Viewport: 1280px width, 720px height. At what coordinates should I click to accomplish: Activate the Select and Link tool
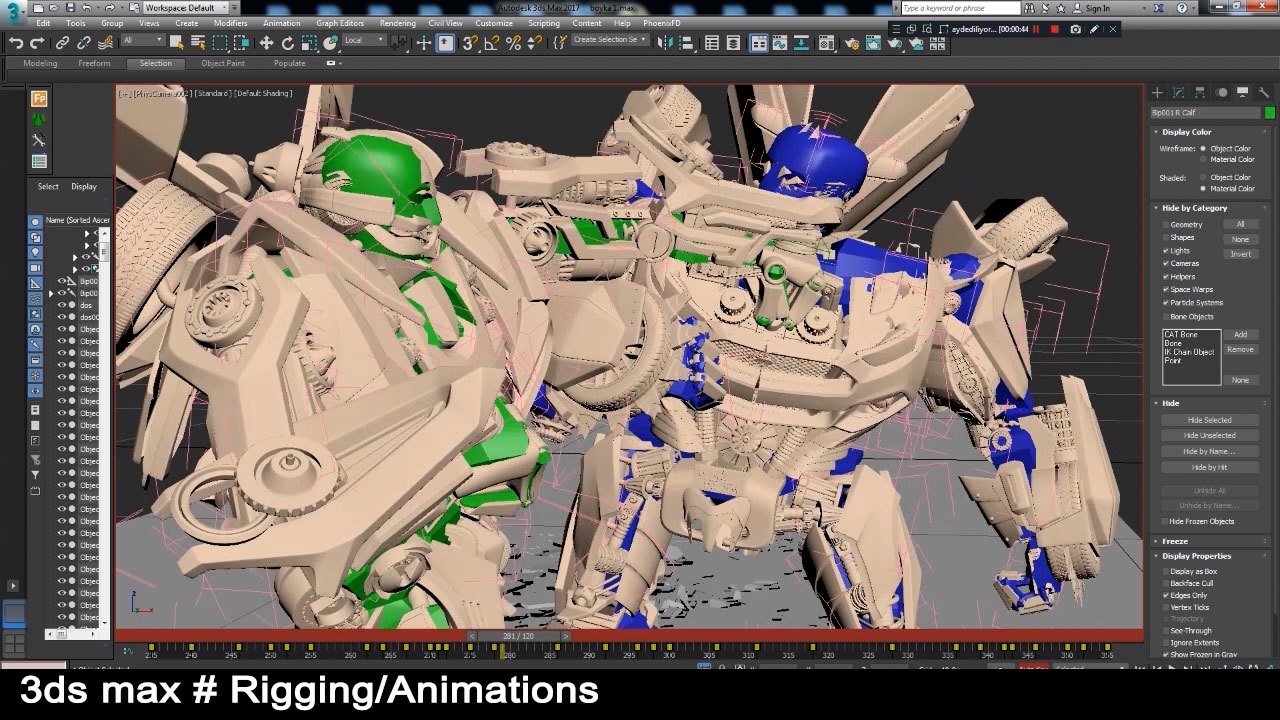click(x=62, y=43)
